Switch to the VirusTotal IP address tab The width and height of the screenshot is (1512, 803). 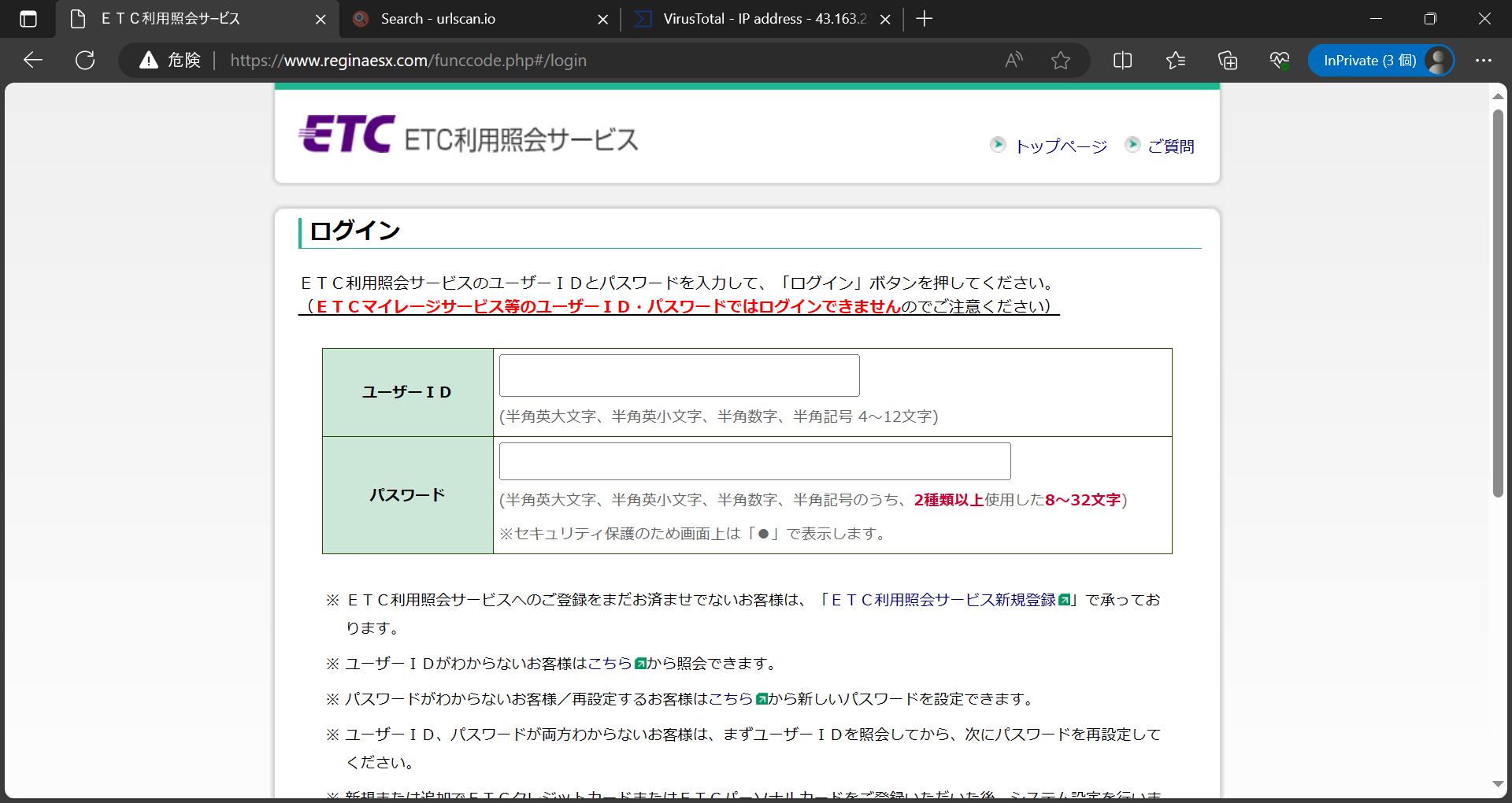tap(762, 19)
